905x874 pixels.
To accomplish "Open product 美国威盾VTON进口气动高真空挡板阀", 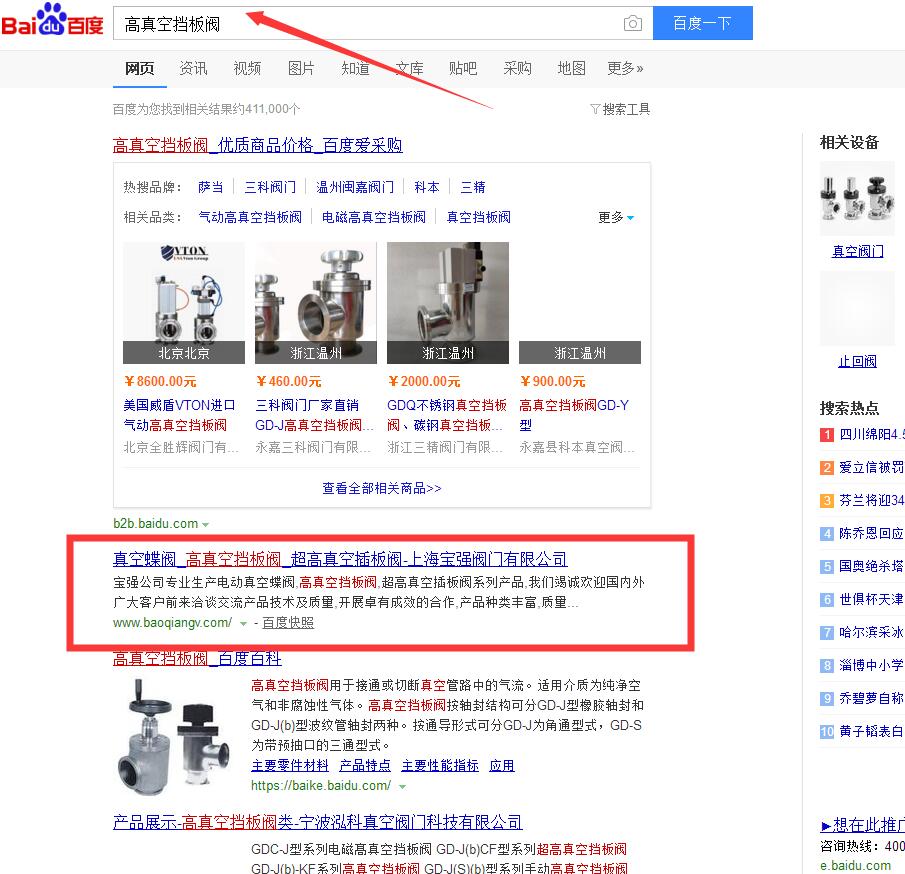I will 179,415.
